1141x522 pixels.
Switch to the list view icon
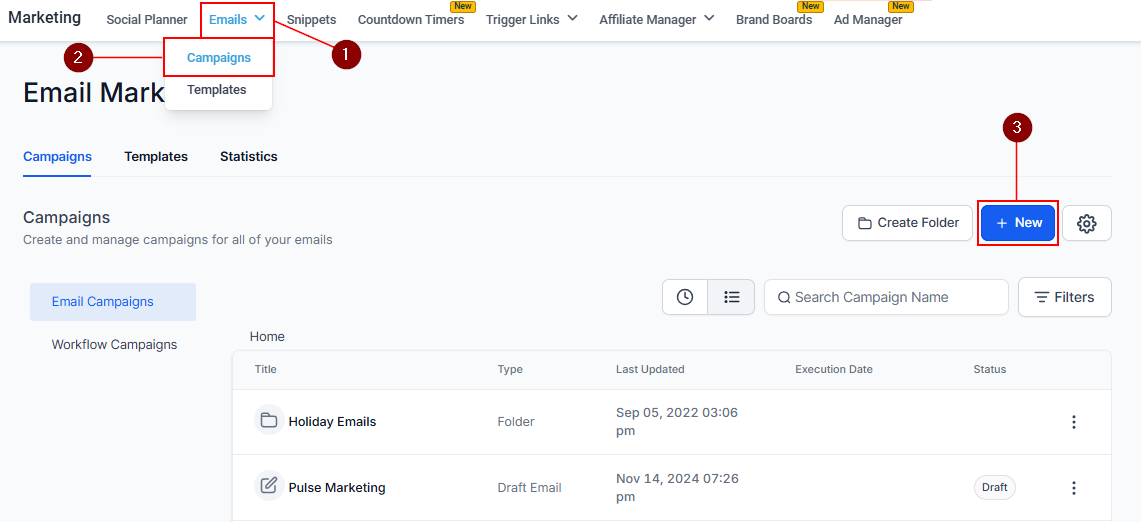point(731,297)
